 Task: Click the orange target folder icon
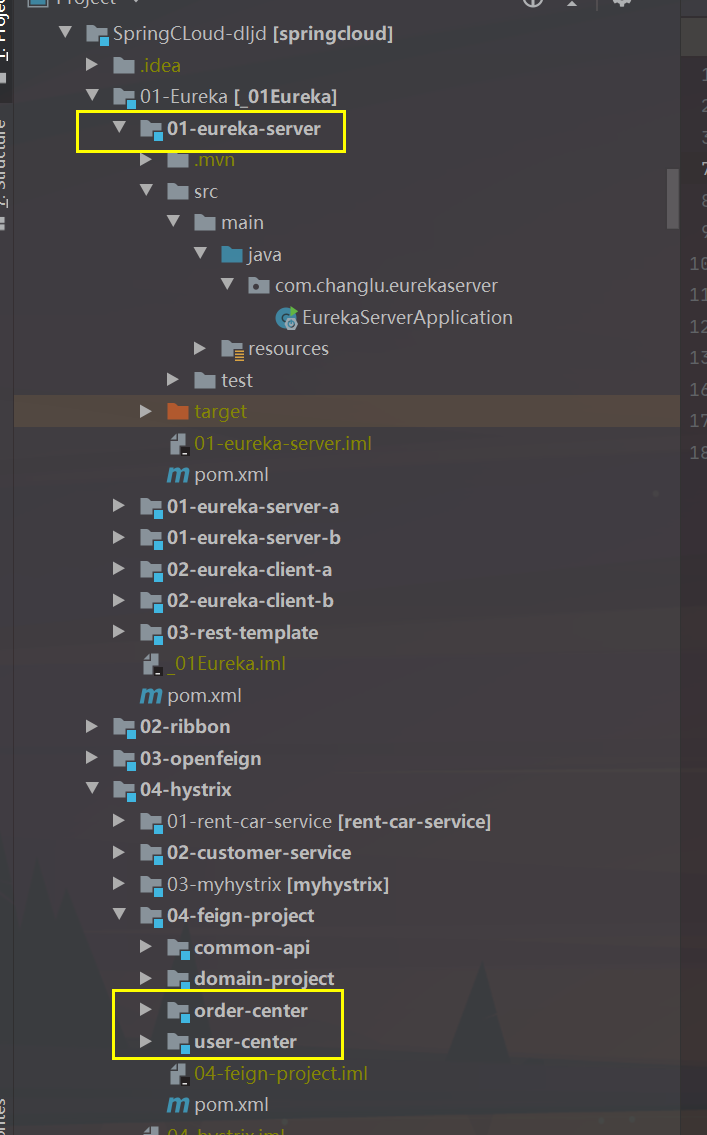coord(177,412)
